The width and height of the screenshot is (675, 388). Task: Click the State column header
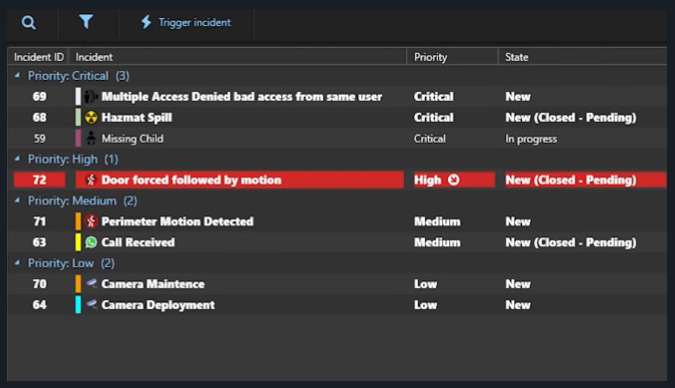click(582, 57)
